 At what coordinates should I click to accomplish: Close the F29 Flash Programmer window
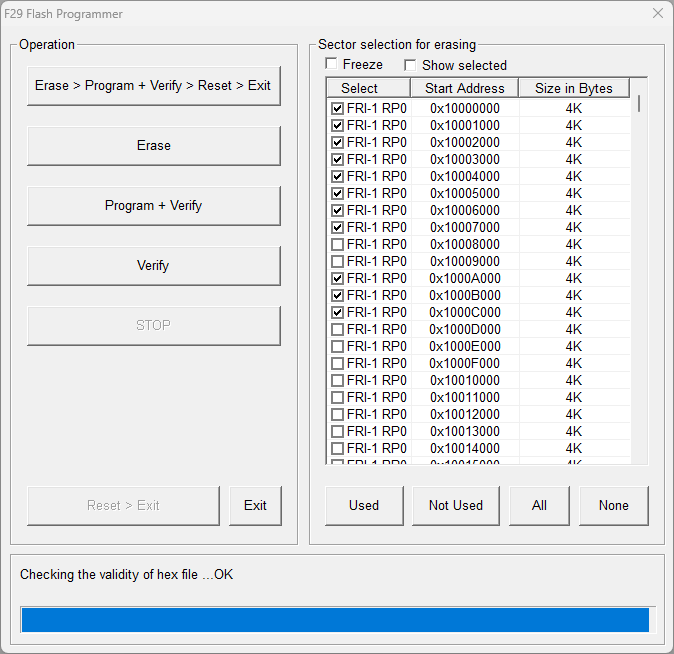click(657, 14)
